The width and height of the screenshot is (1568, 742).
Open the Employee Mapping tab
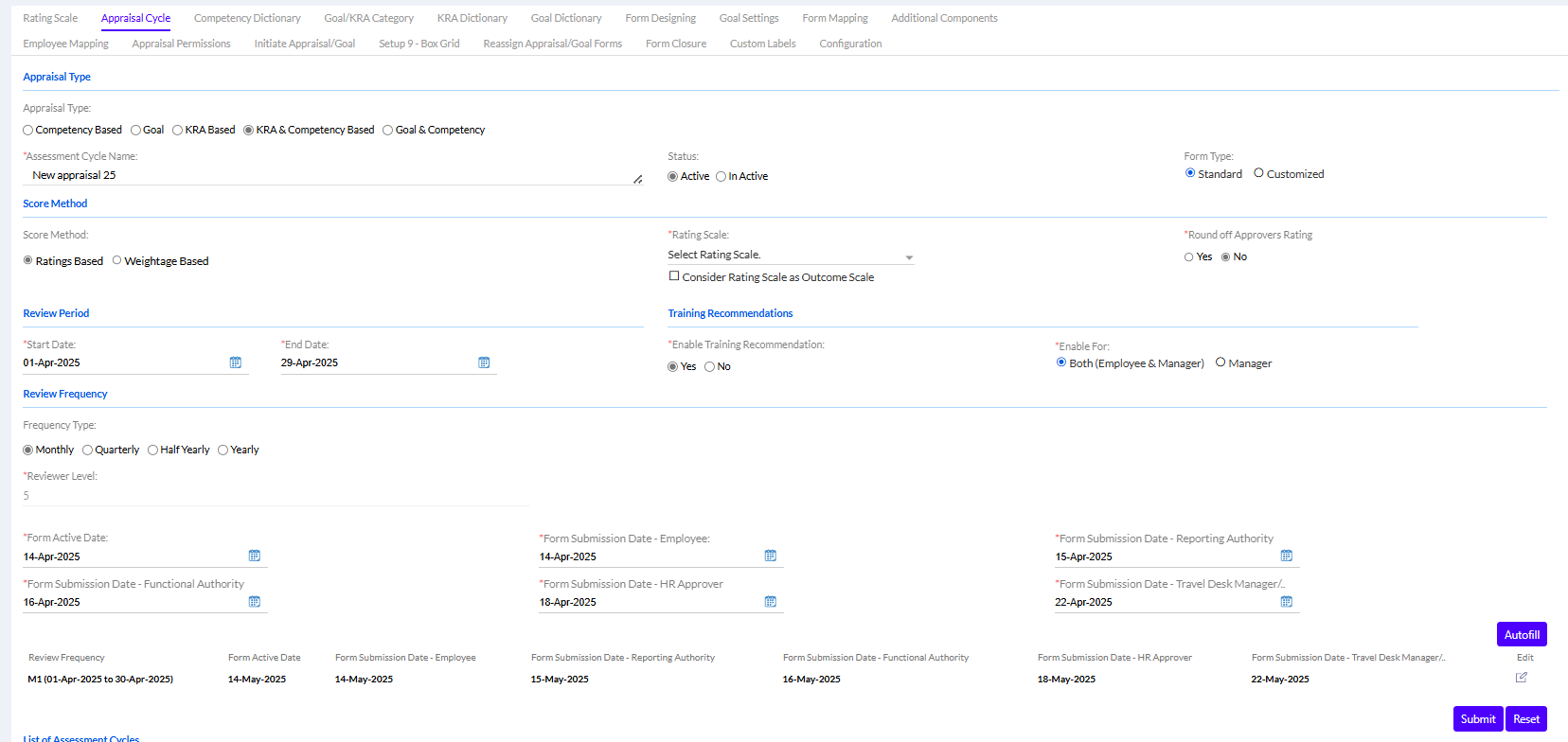[x=65, y=44]
